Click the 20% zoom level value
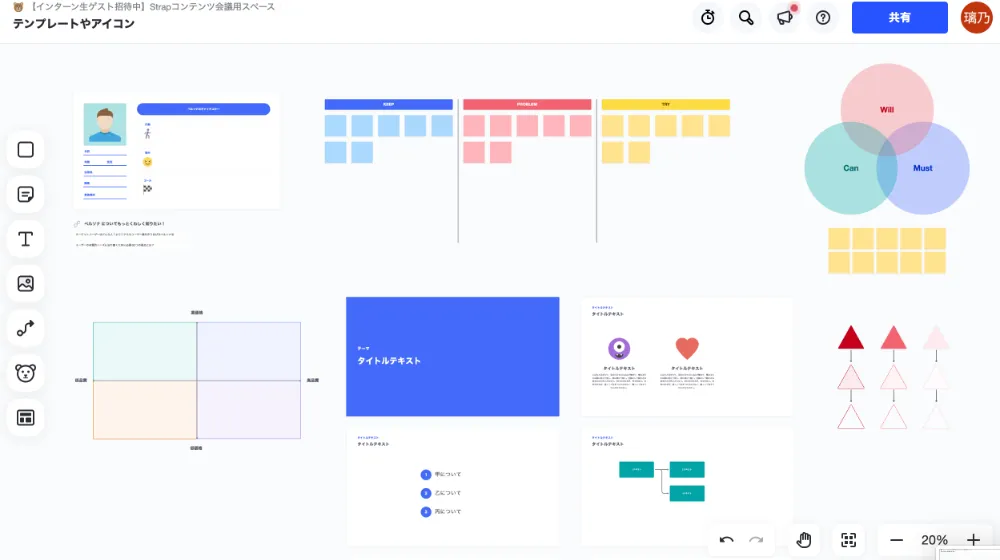The image size is (1000, 560). pyautogui.click(x=934, y=540)
